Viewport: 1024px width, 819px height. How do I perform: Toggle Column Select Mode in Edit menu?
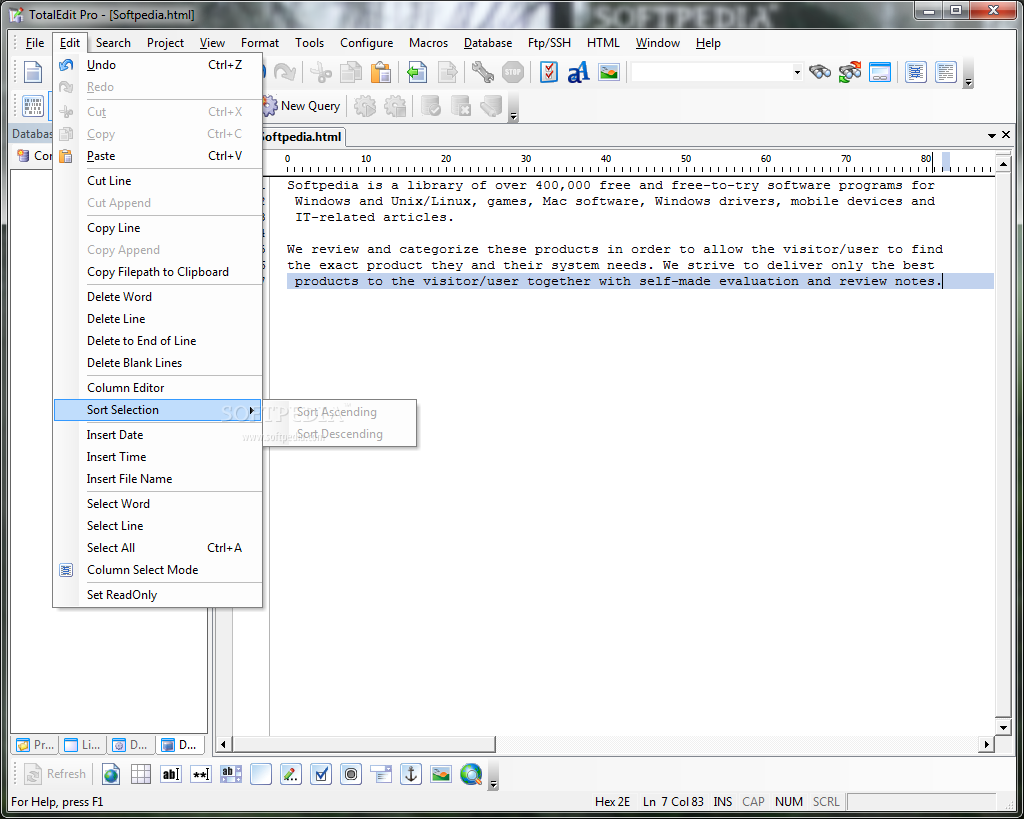(x=157, y=570)
